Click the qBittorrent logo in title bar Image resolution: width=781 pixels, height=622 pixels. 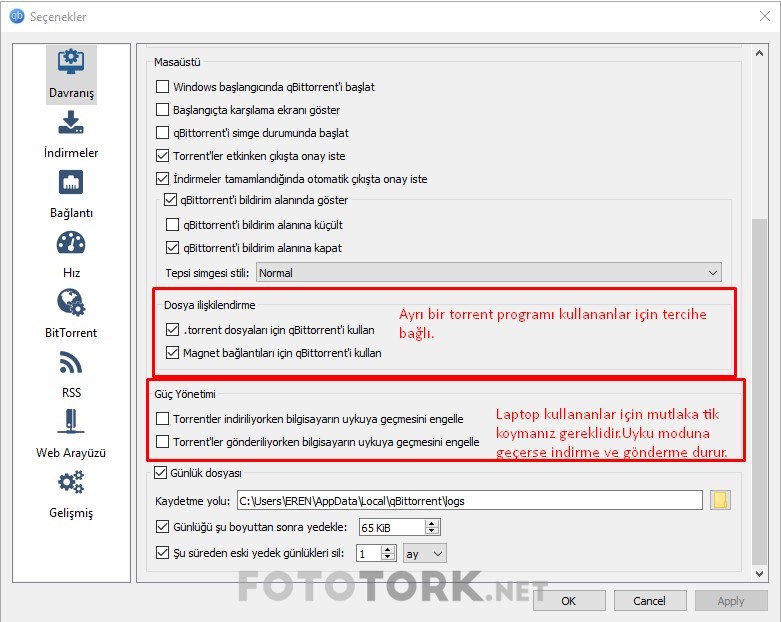(16, 16)
